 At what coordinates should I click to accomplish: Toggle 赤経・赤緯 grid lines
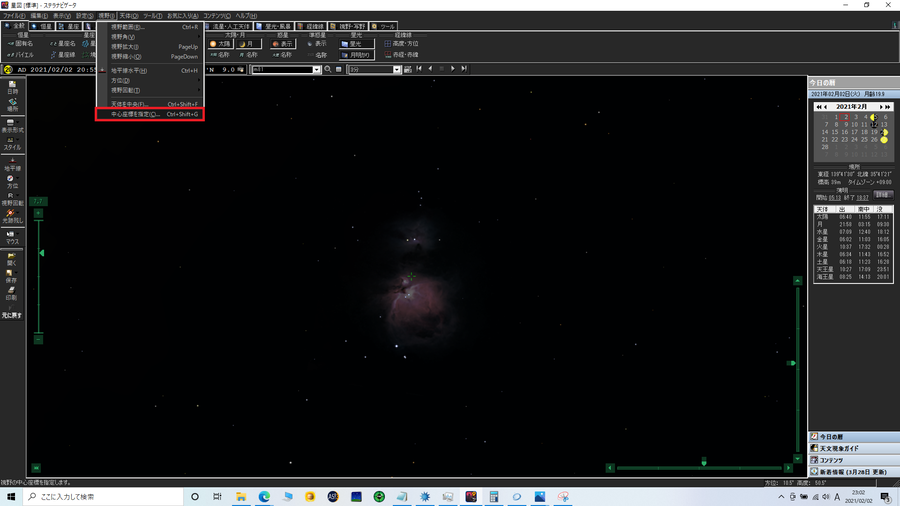point(401,55)
